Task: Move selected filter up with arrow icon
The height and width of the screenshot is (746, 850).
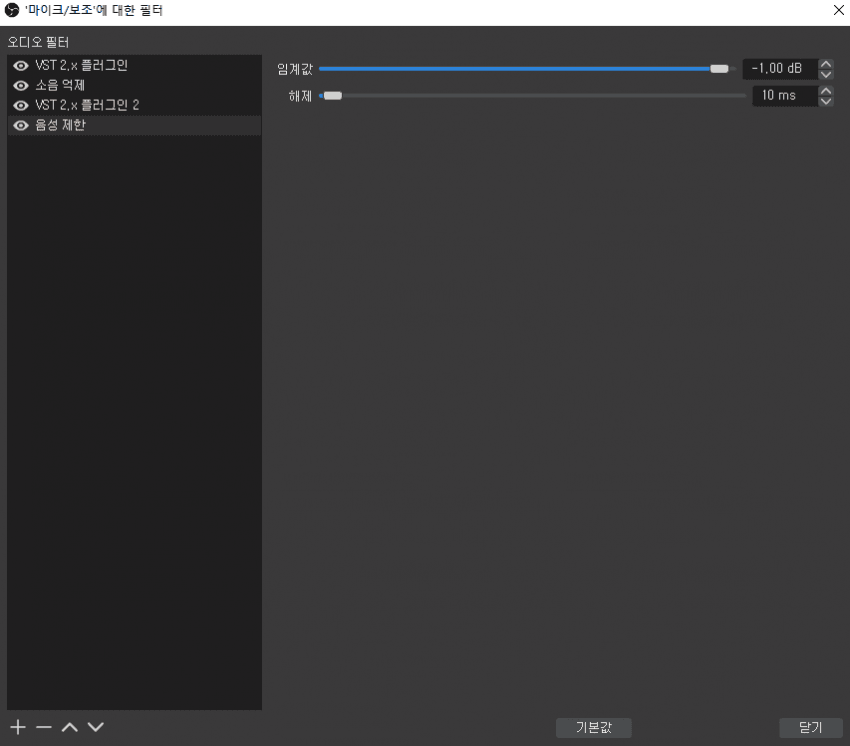Action: tap(69, 727)
